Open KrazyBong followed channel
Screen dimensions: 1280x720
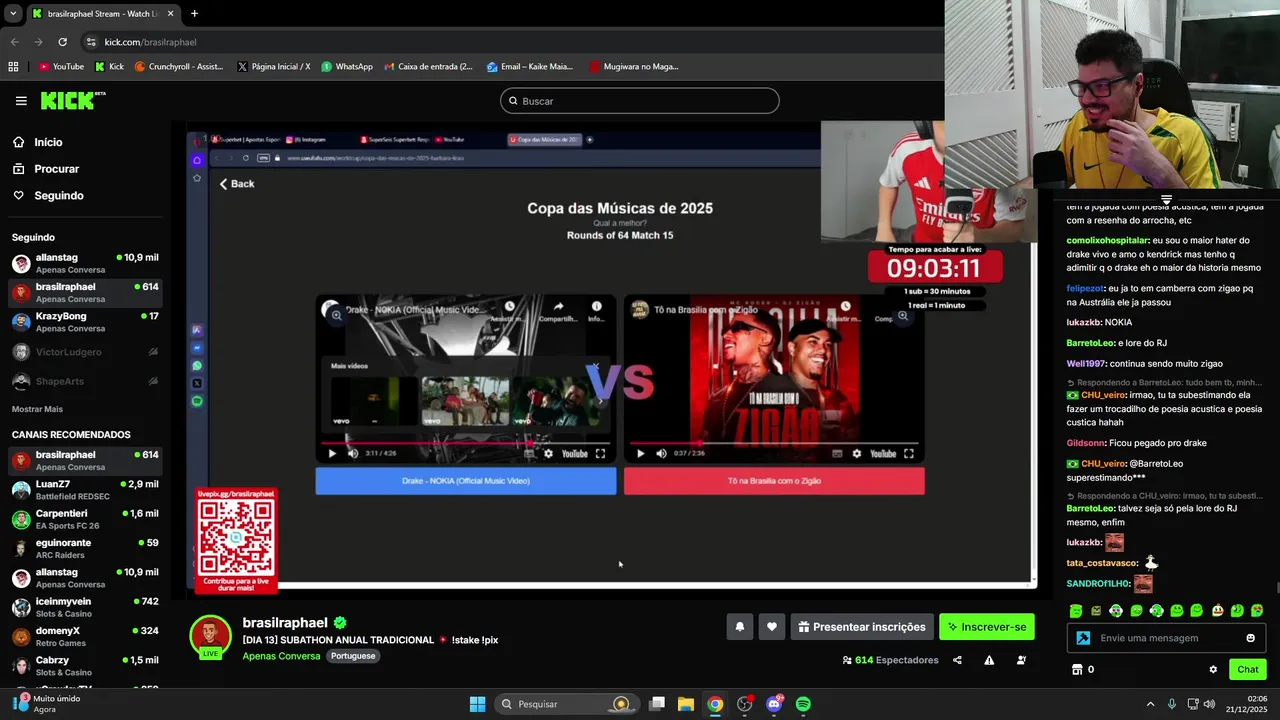pos(85,322)
